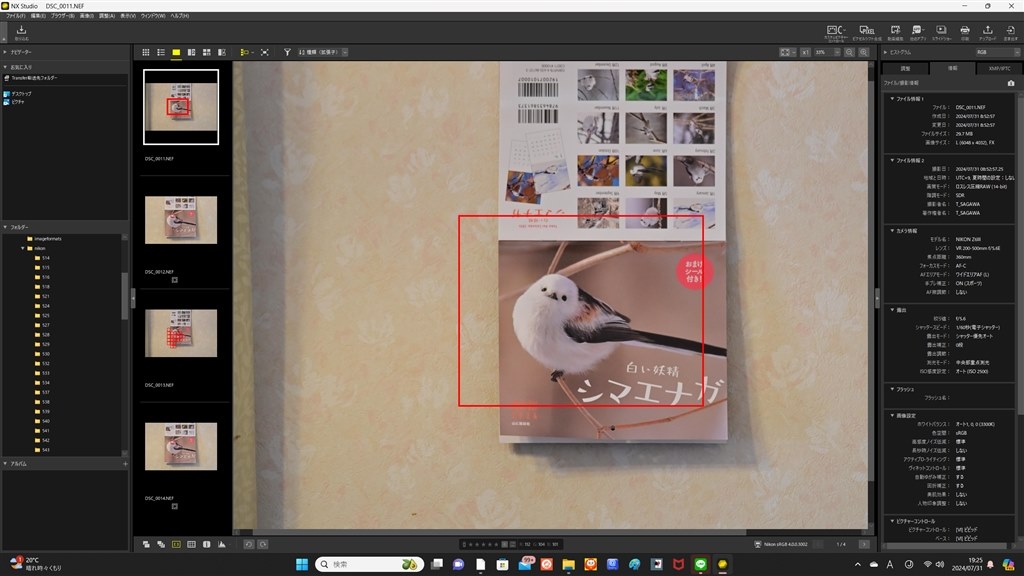
Task: Open the 編集(E) menu
Action: pyautogui.click(x=38, y=16)
